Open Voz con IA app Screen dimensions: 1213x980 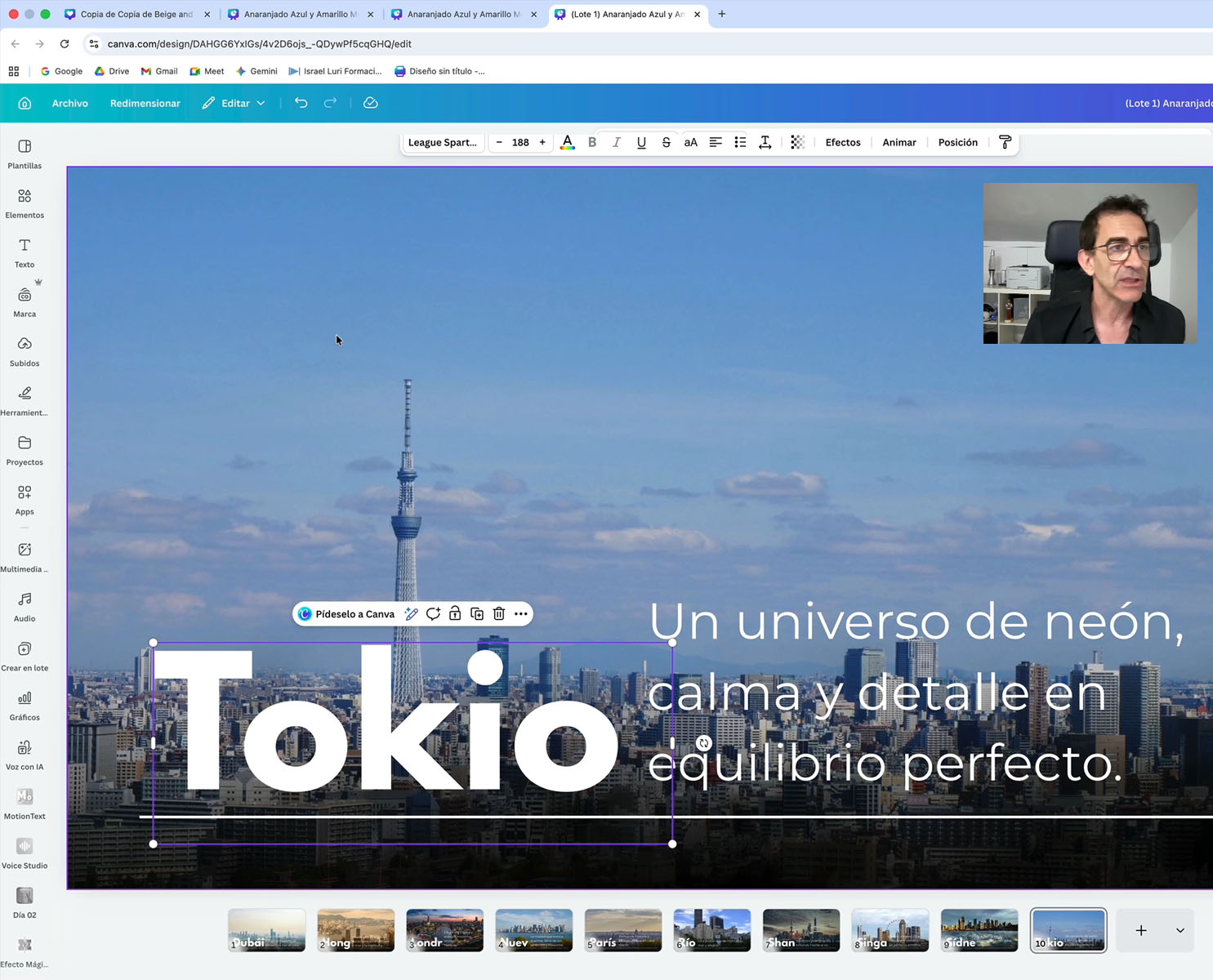point(25,755)
